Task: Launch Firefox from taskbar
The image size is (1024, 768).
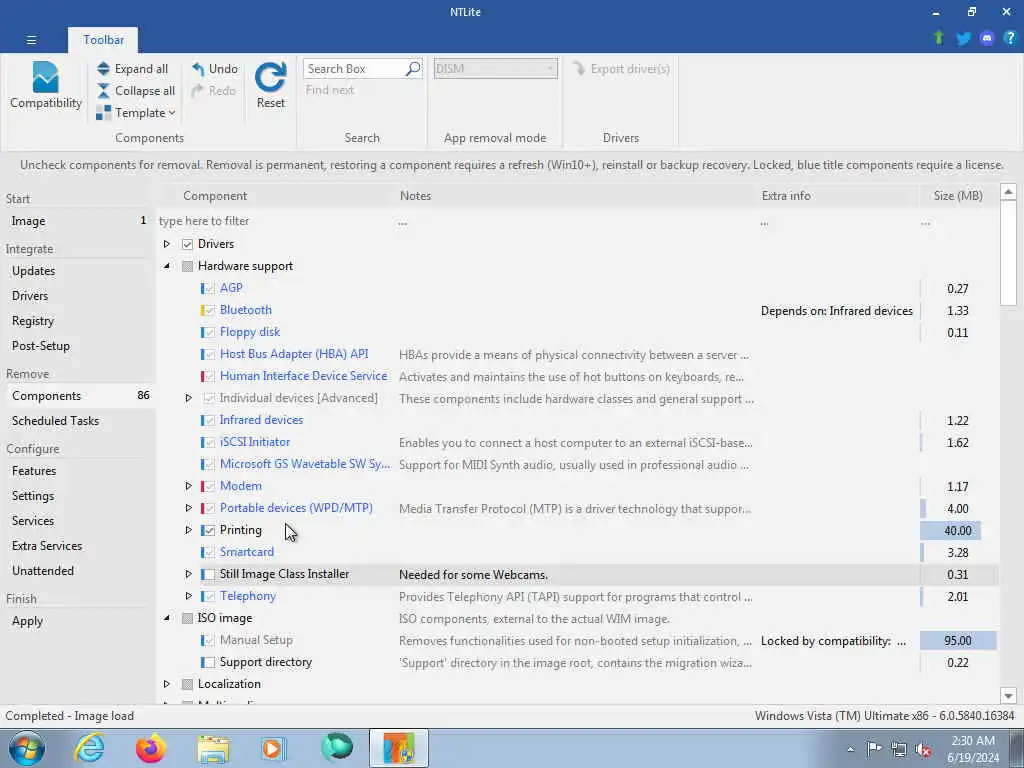Action: click(x=151, y=748)
